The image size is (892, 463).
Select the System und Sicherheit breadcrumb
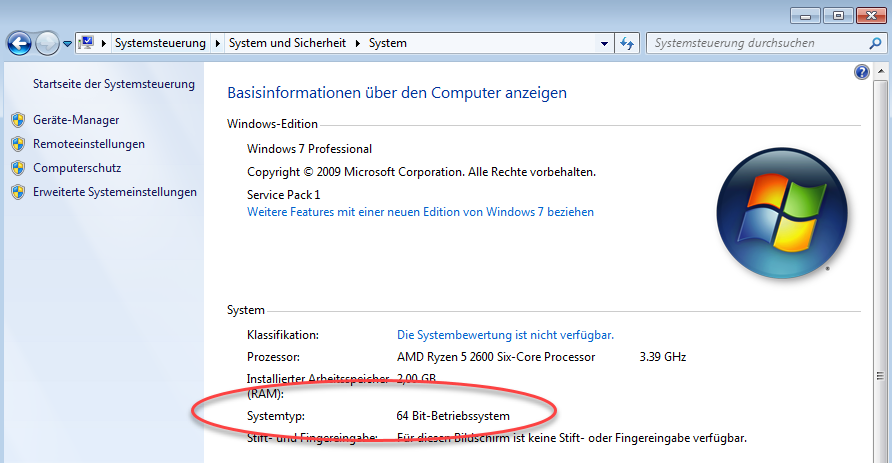click(287, 44)
